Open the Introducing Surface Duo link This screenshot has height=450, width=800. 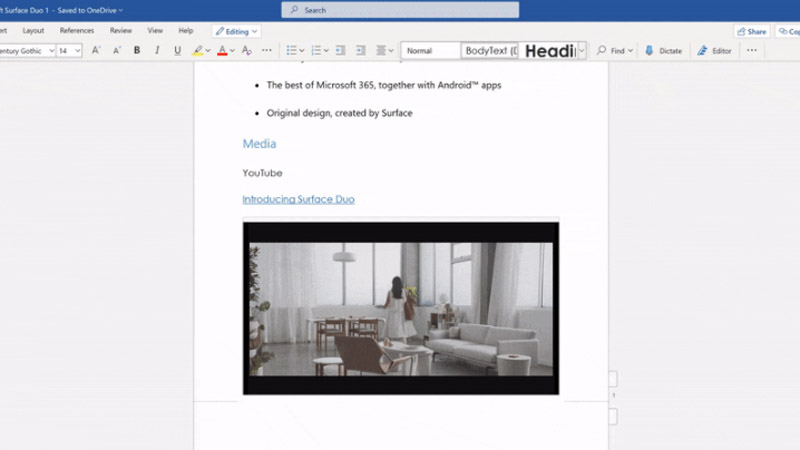pos(298,199)
